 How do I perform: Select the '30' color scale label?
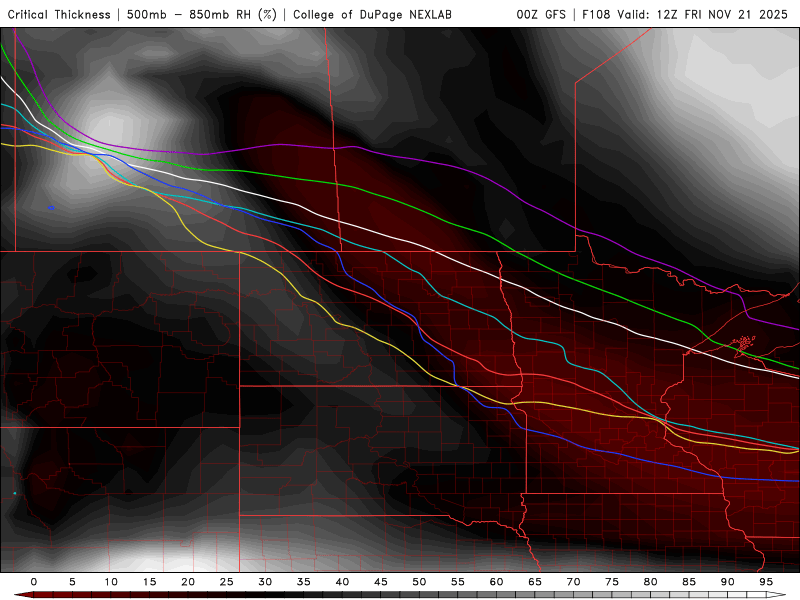[265, 582]
